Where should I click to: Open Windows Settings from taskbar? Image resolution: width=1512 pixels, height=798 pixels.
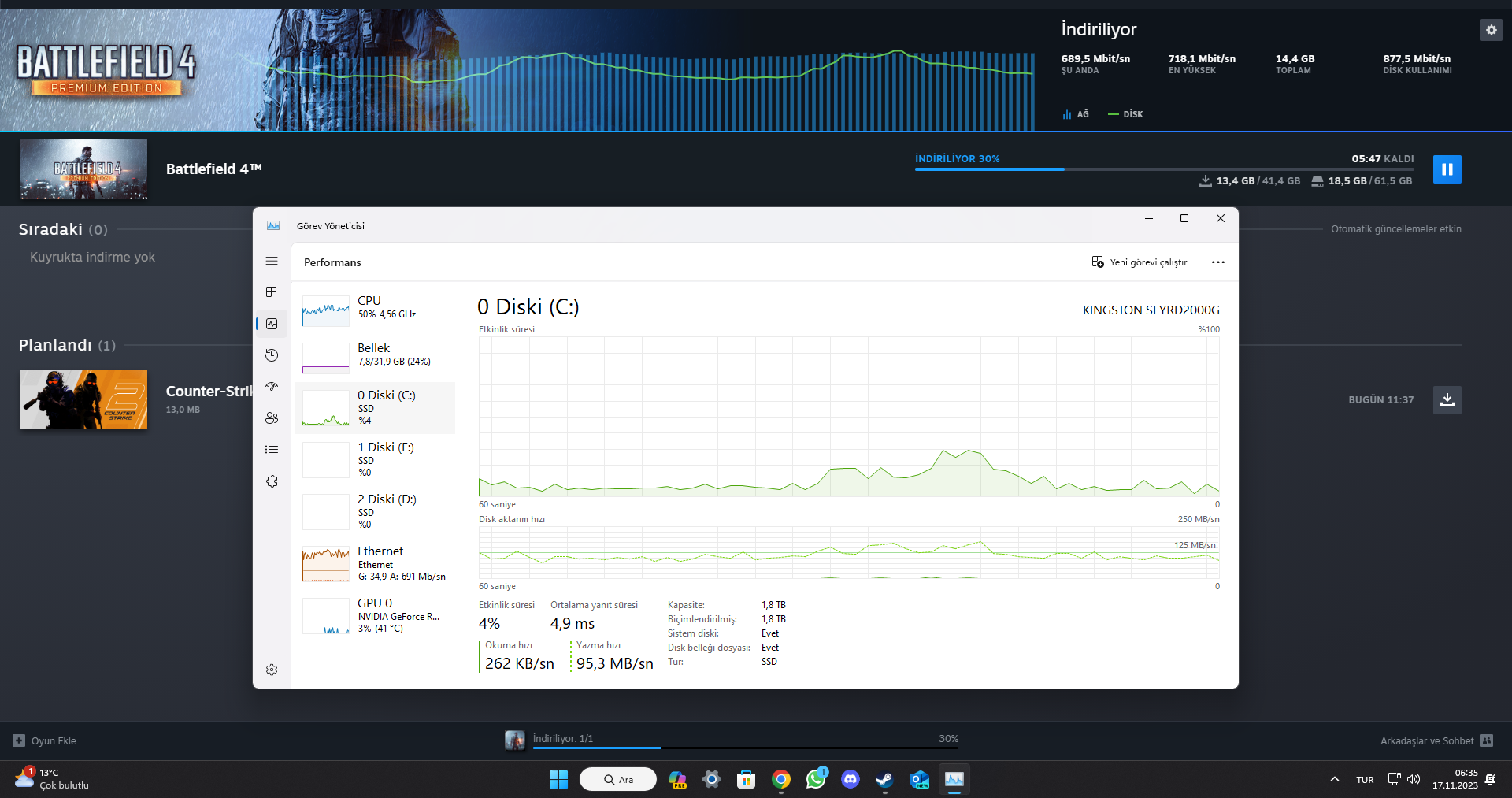(x=712, y=780)
